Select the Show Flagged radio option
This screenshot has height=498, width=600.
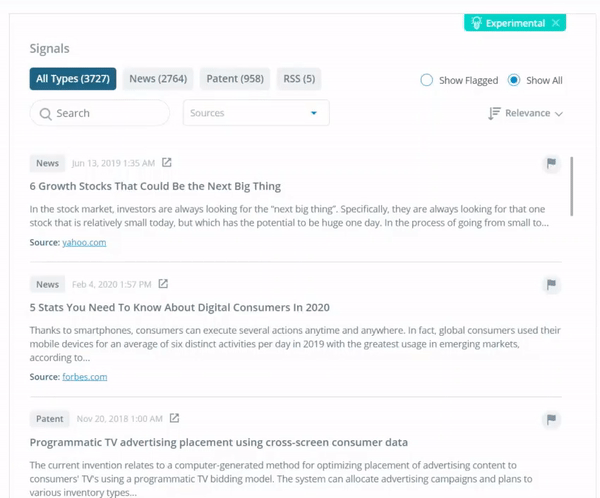pyautogui.click(x=427, y=80)
